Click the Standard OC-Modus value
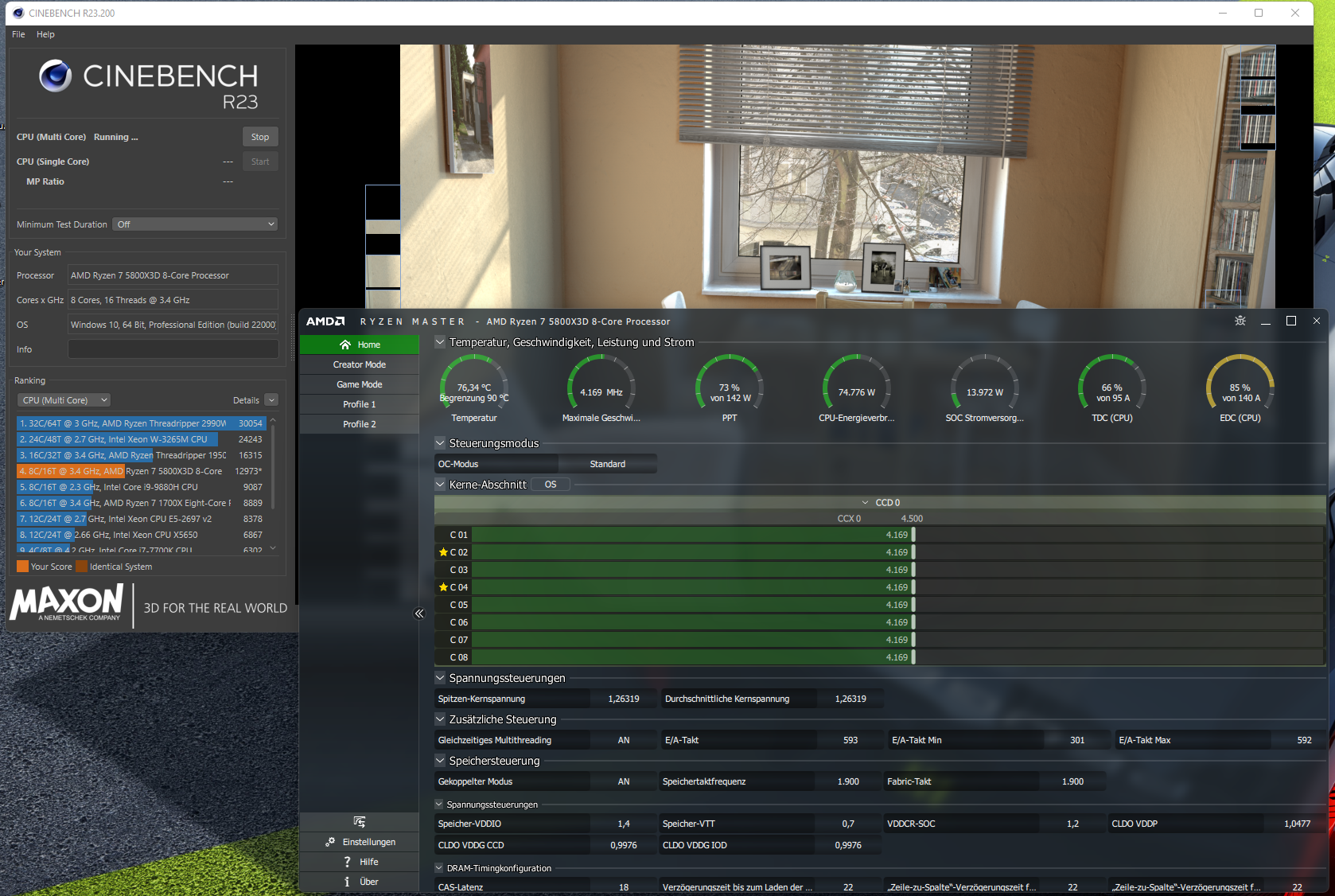Viewport: 1335px width, 896px height. [x=608, y=464]
